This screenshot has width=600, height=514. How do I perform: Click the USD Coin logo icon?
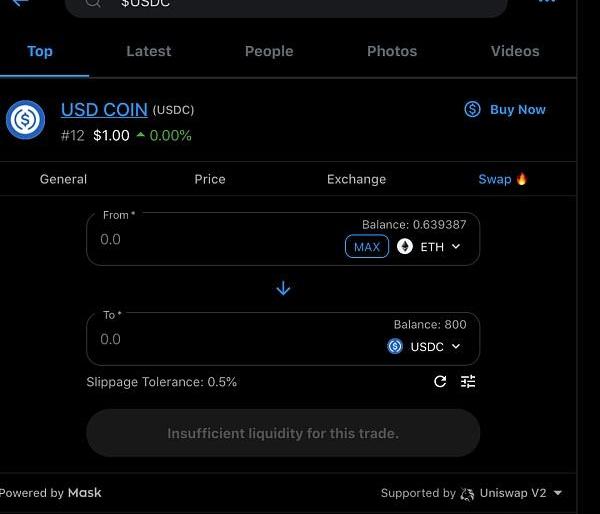click(x=25, y=120)
